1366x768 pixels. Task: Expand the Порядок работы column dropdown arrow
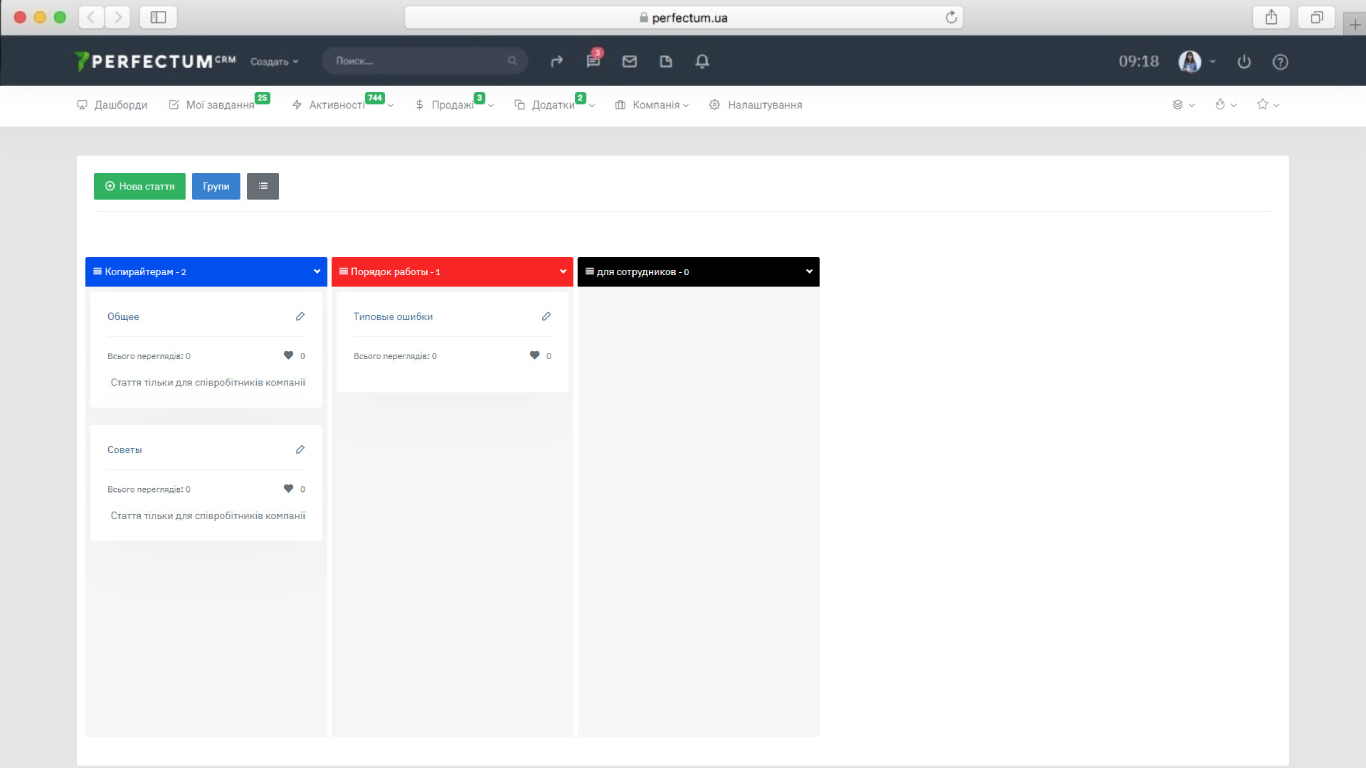pos(563,272)
